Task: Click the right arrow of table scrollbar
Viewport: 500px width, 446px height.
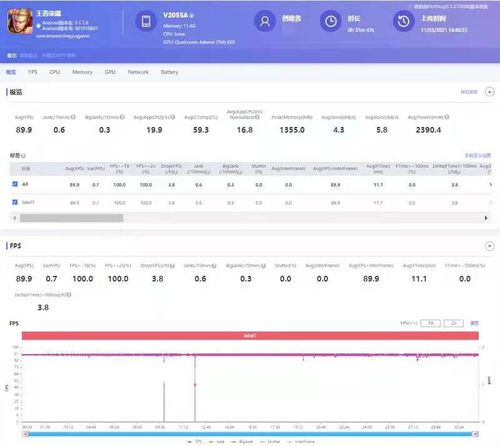Action: 486,218
